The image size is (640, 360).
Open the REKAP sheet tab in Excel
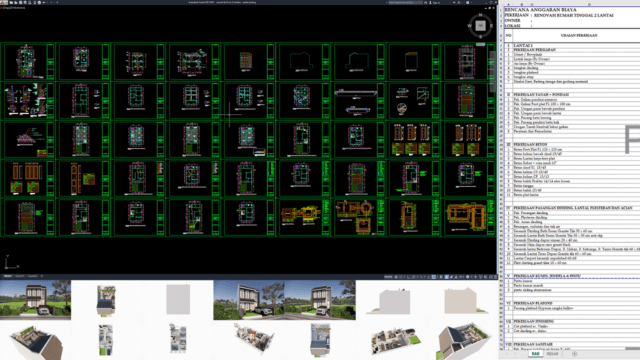click(x=553, y=353)
